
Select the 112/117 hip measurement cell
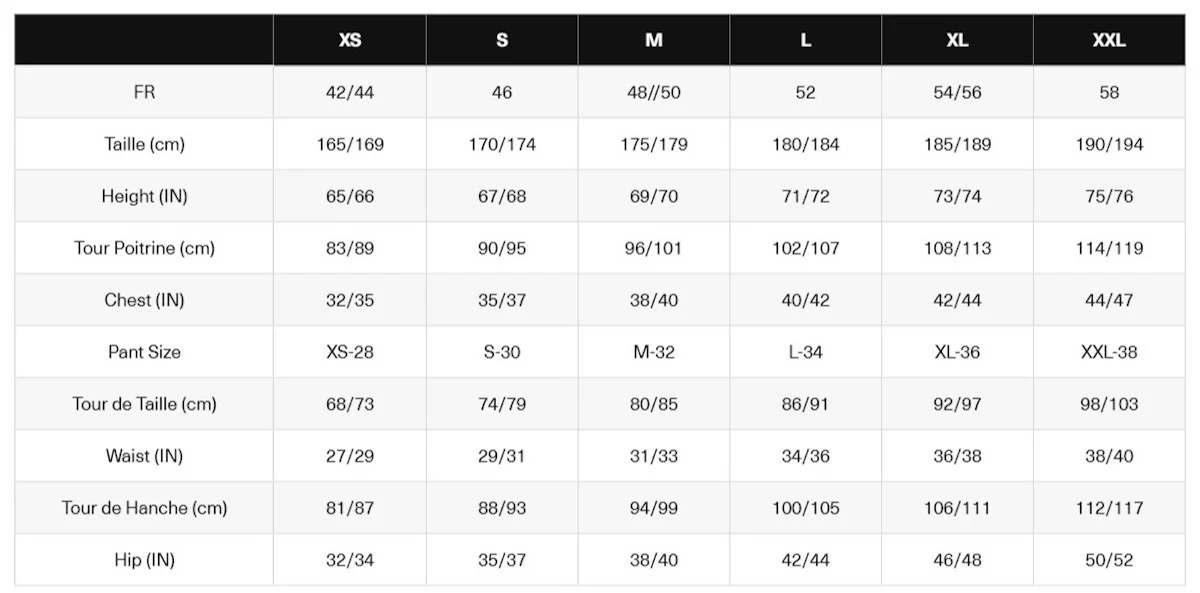point(1109,508)
